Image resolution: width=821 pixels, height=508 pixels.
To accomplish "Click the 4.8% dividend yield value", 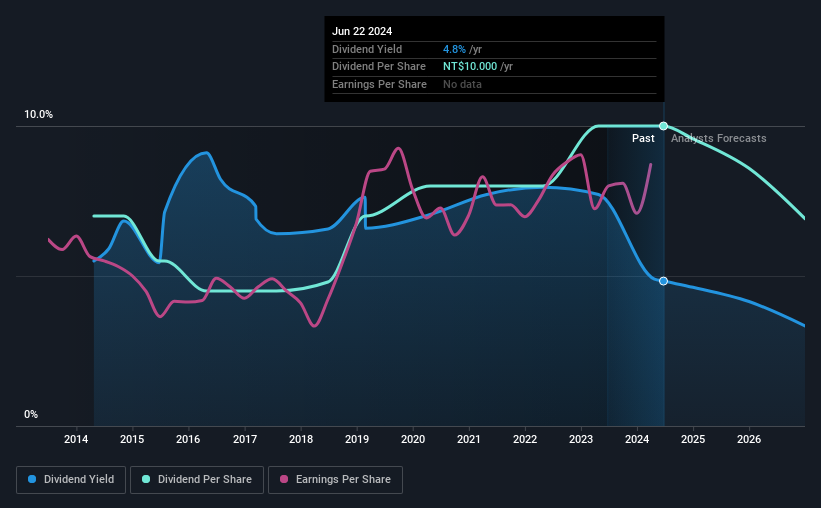I will point(454,49).
